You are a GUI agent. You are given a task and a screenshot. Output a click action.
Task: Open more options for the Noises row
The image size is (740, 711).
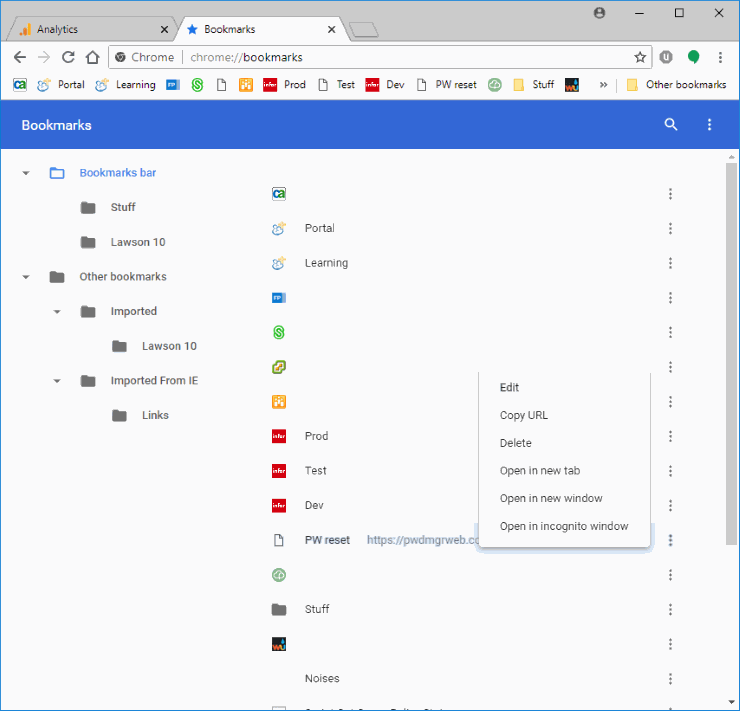click(670, 679)
